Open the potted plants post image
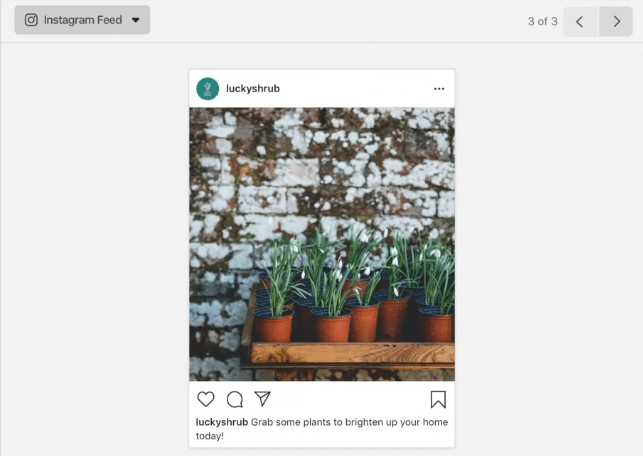This screenshot has height=456, width=643. pos(322,244)
